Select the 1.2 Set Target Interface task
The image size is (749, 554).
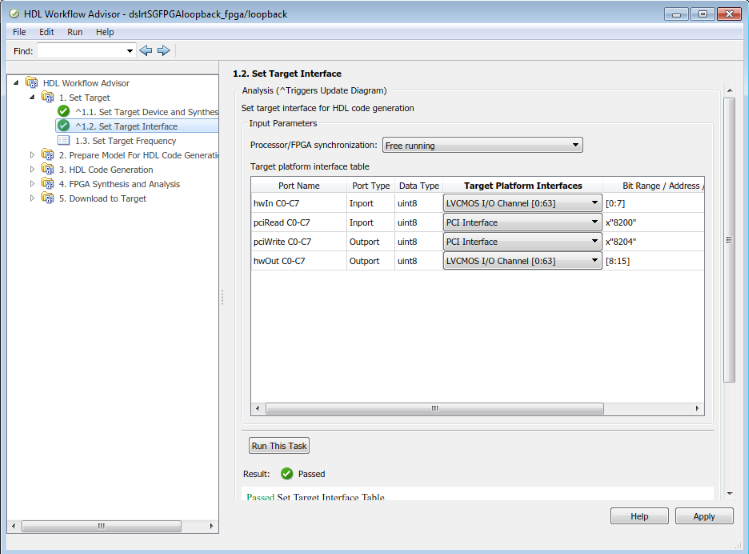(126, 127)
